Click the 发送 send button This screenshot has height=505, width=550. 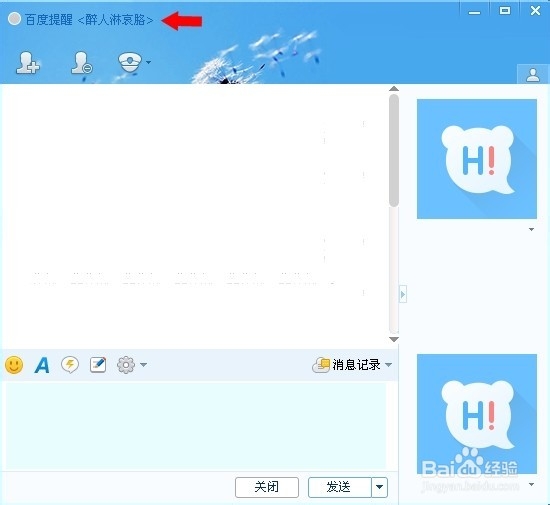click(339, 487)
